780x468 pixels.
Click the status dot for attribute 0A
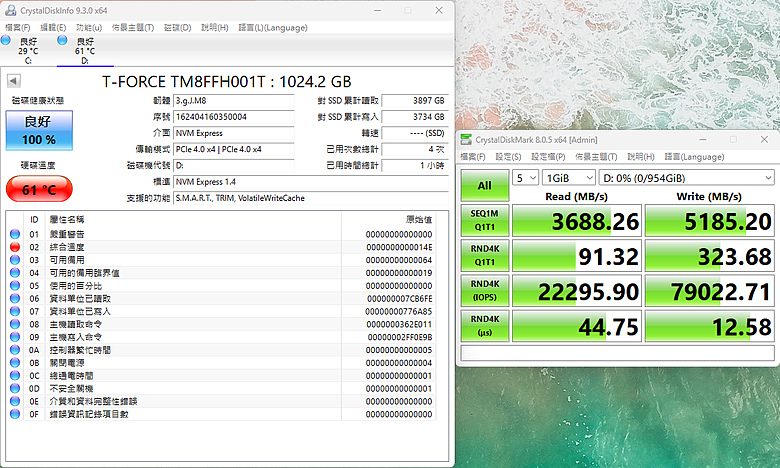coord(15,350)
